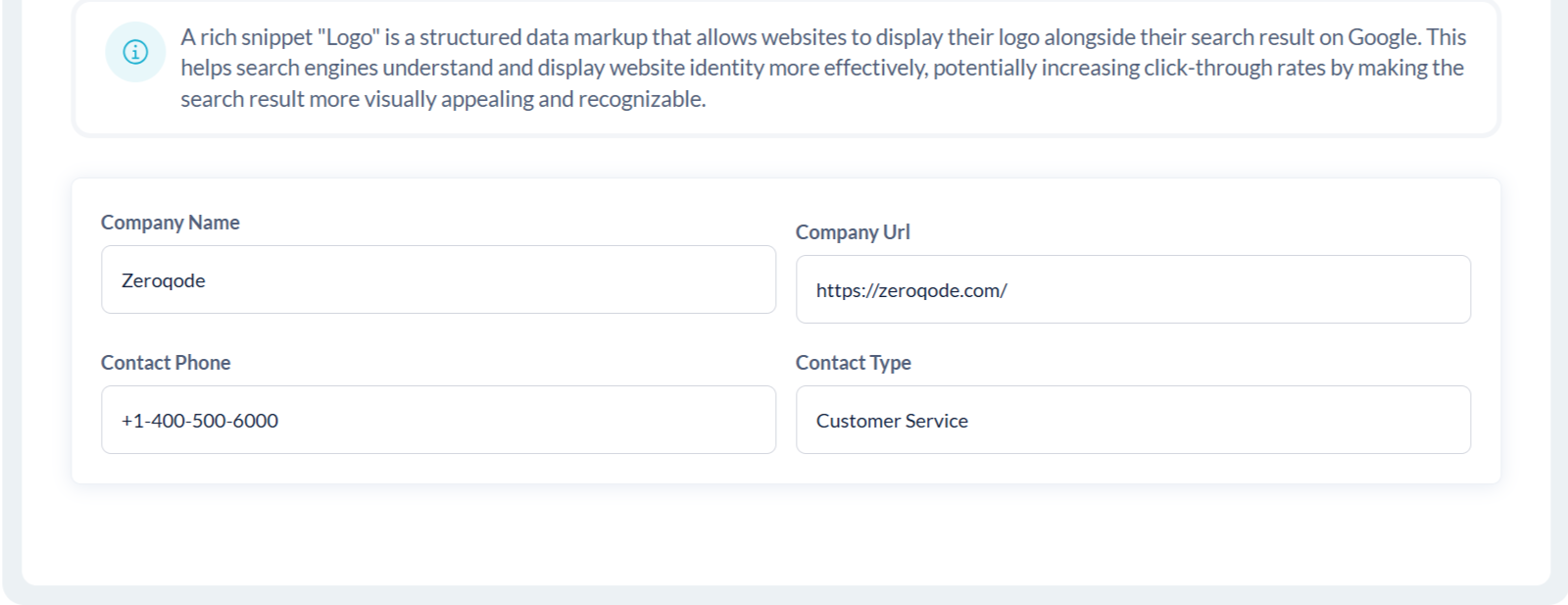
Task: Click the "Company Name" label
Action: click(171, 223)
